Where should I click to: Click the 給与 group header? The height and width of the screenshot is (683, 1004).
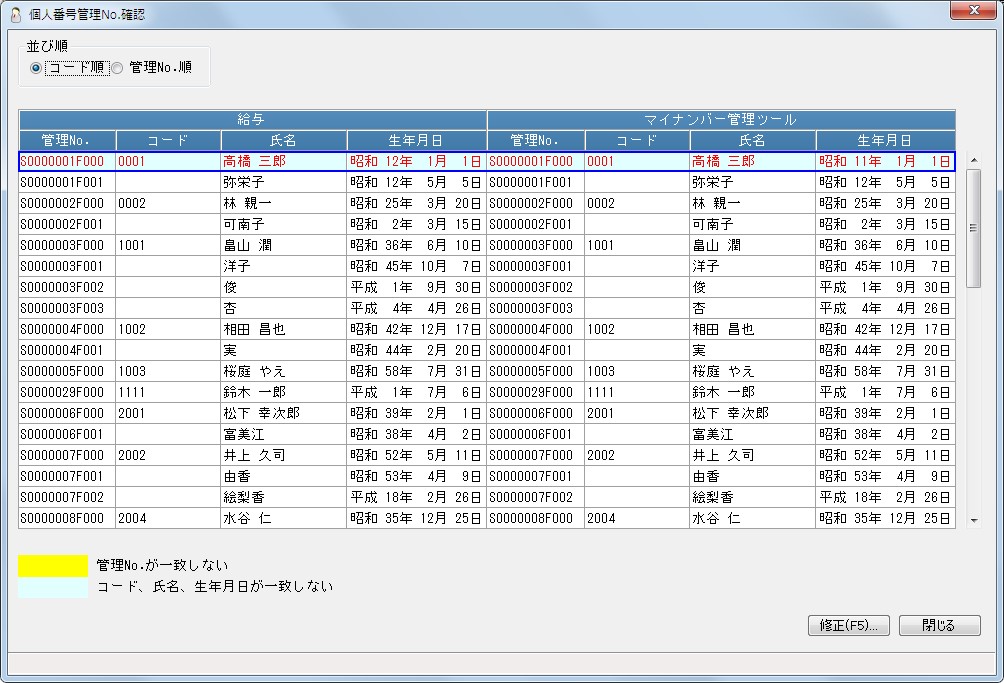[252, 119]
